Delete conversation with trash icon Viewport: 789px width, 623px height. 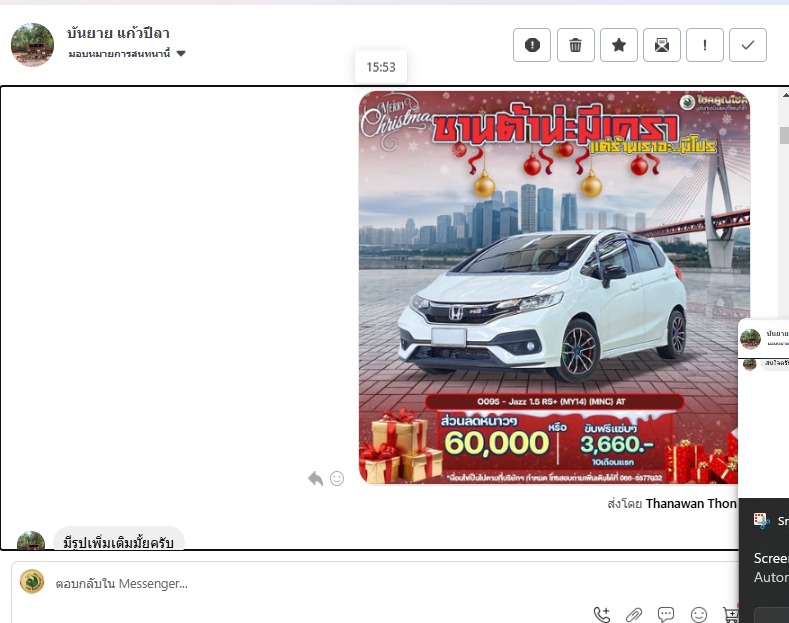[575, 45]
